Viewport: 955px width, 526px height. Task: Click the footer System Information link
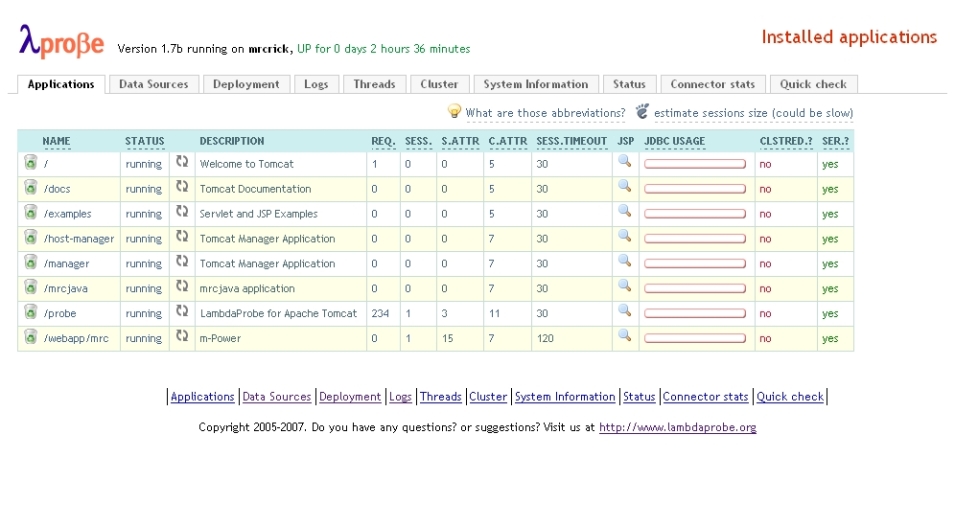565,397
